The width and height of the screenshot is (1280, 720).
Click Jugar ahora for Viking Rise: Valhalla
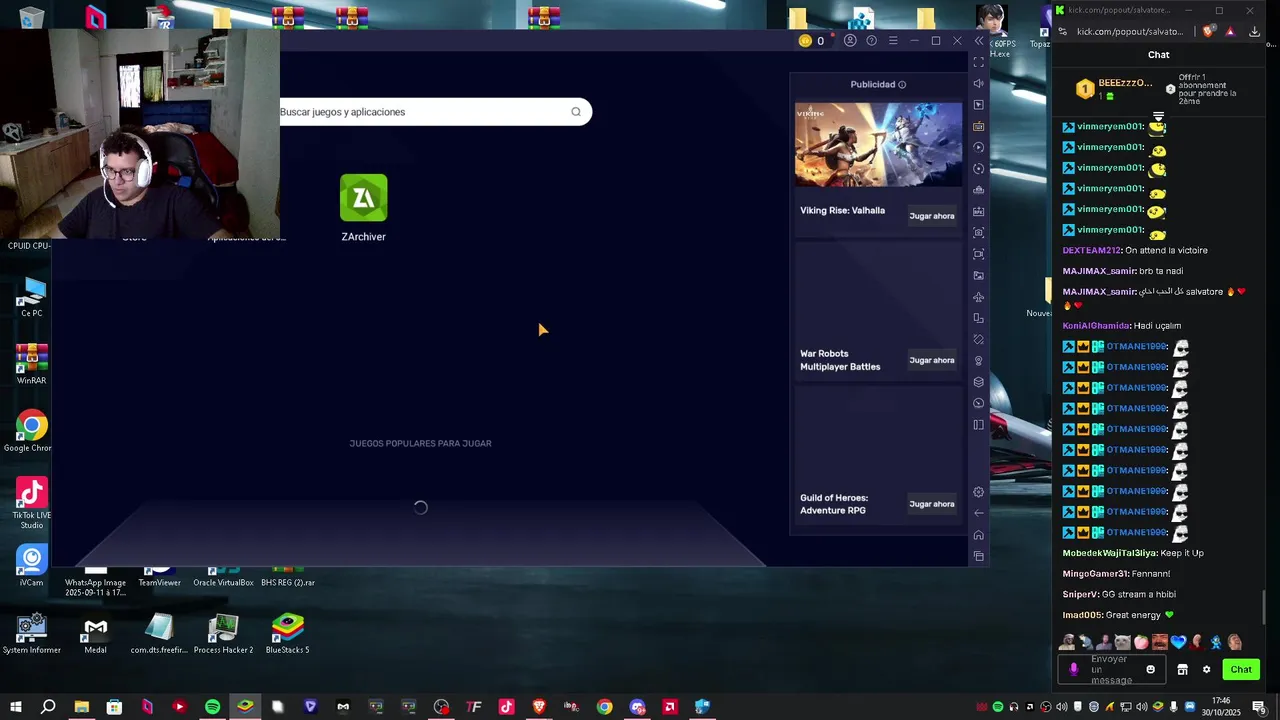coord(931,216)
